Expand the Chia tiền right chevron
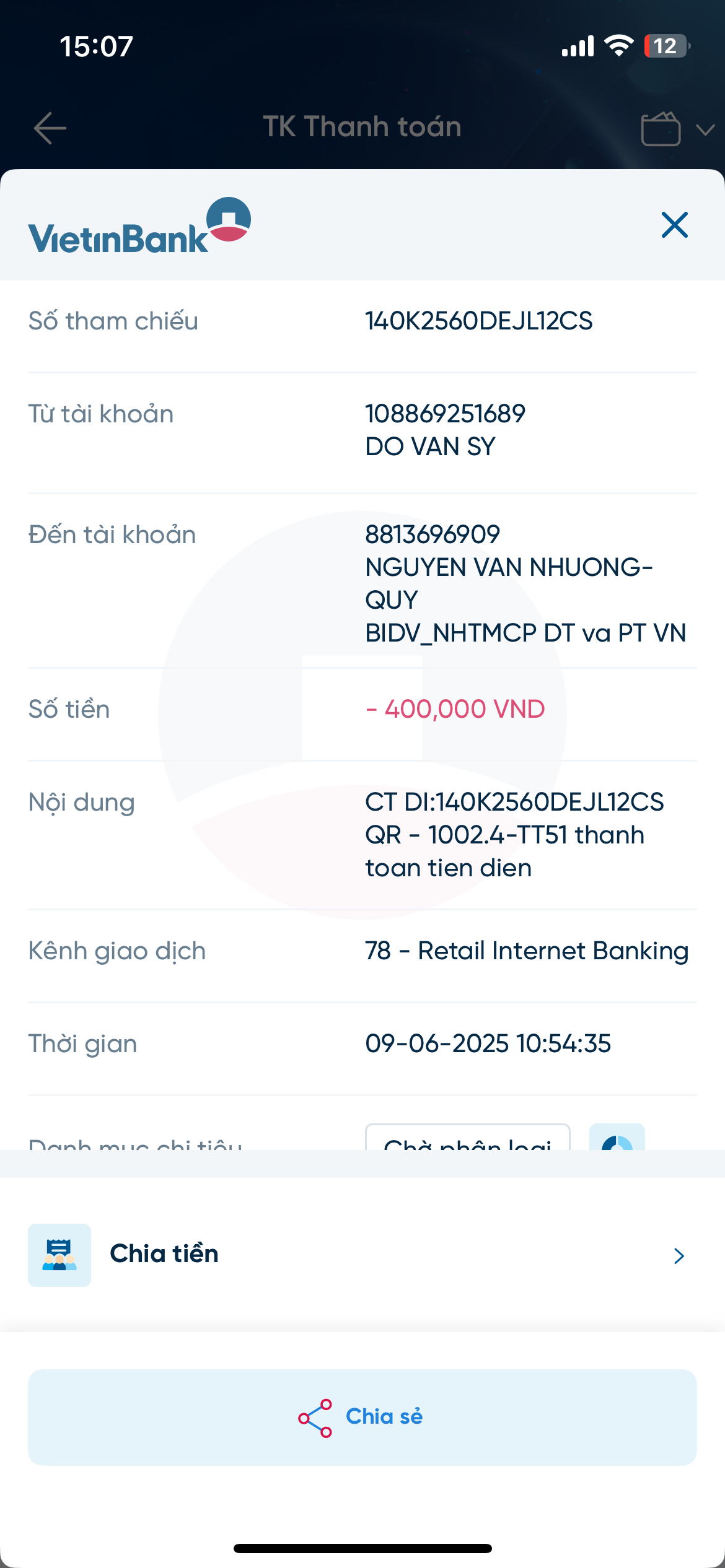Viewport: 725px width, 1568px height. pos(679,1255)
